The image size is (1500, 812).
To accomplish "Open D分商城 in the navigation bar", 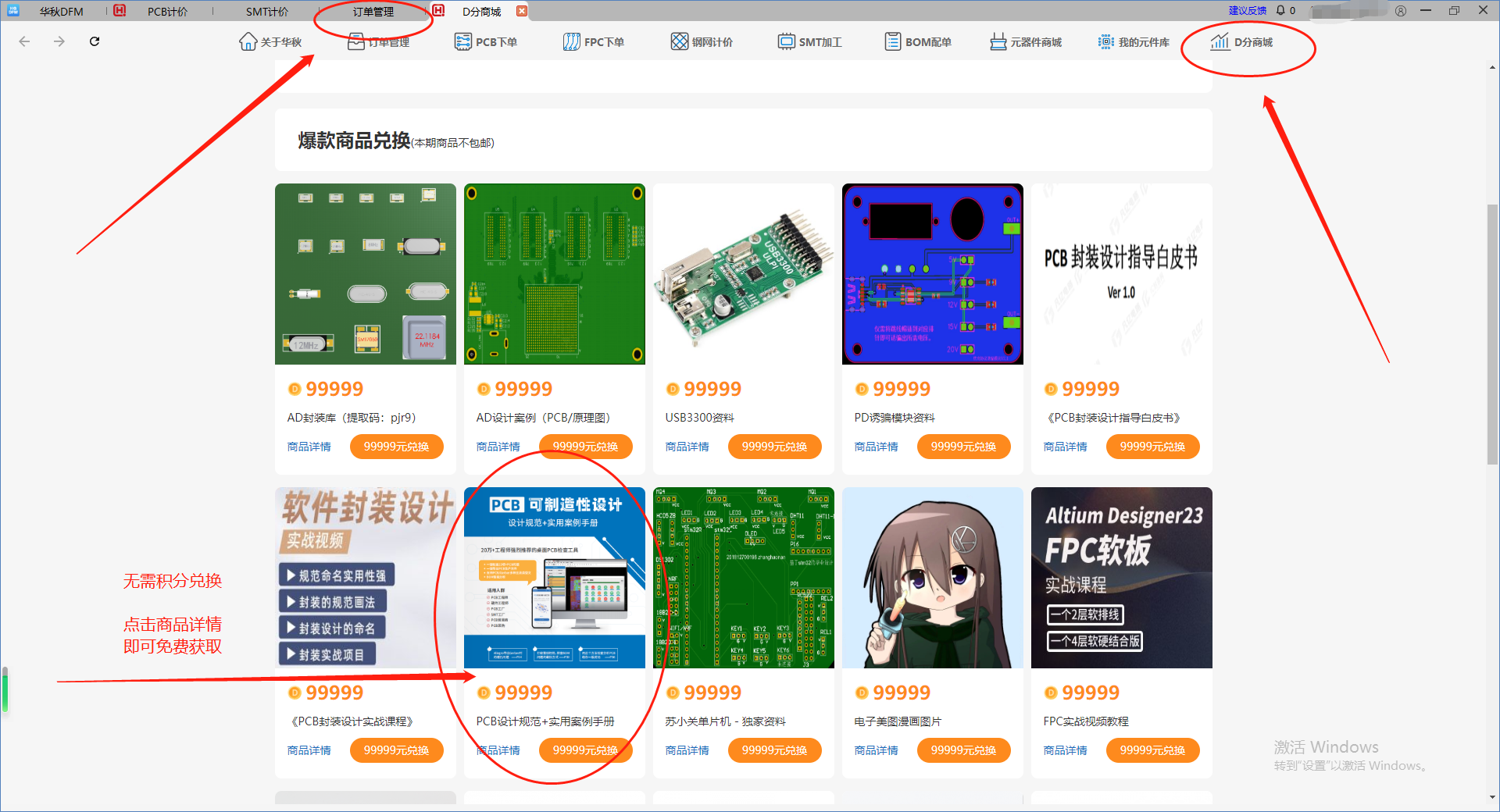I will point(1241,41).
